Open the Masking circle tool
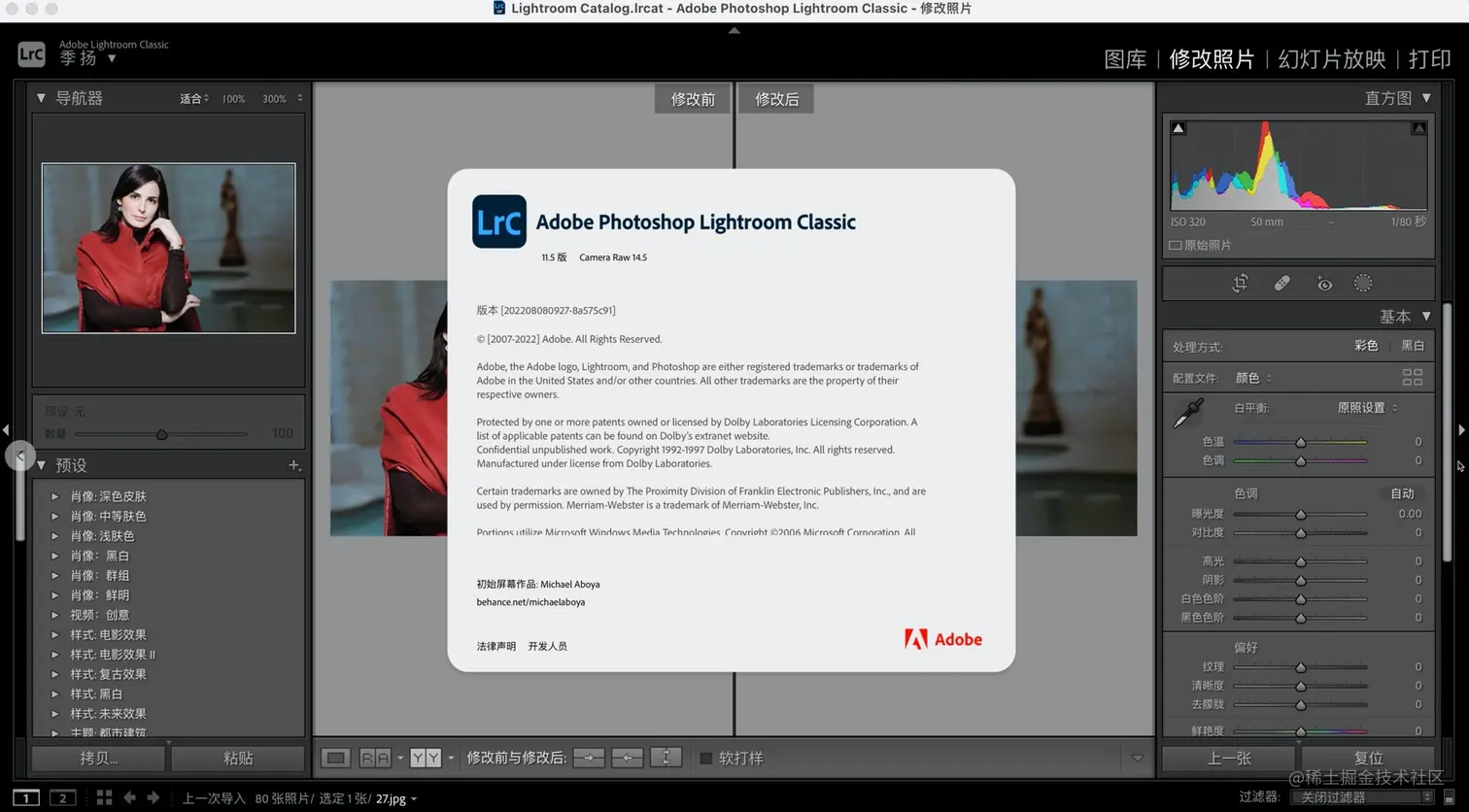The image size is (1469, 812). 1363,284
